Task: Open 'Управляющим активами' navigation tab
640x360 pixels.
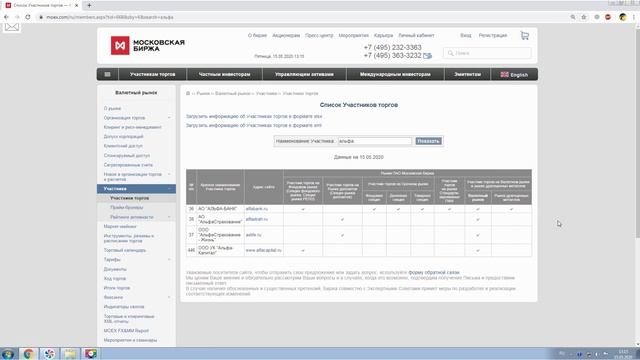Action: pyautogui.click(x=304, y=74)
